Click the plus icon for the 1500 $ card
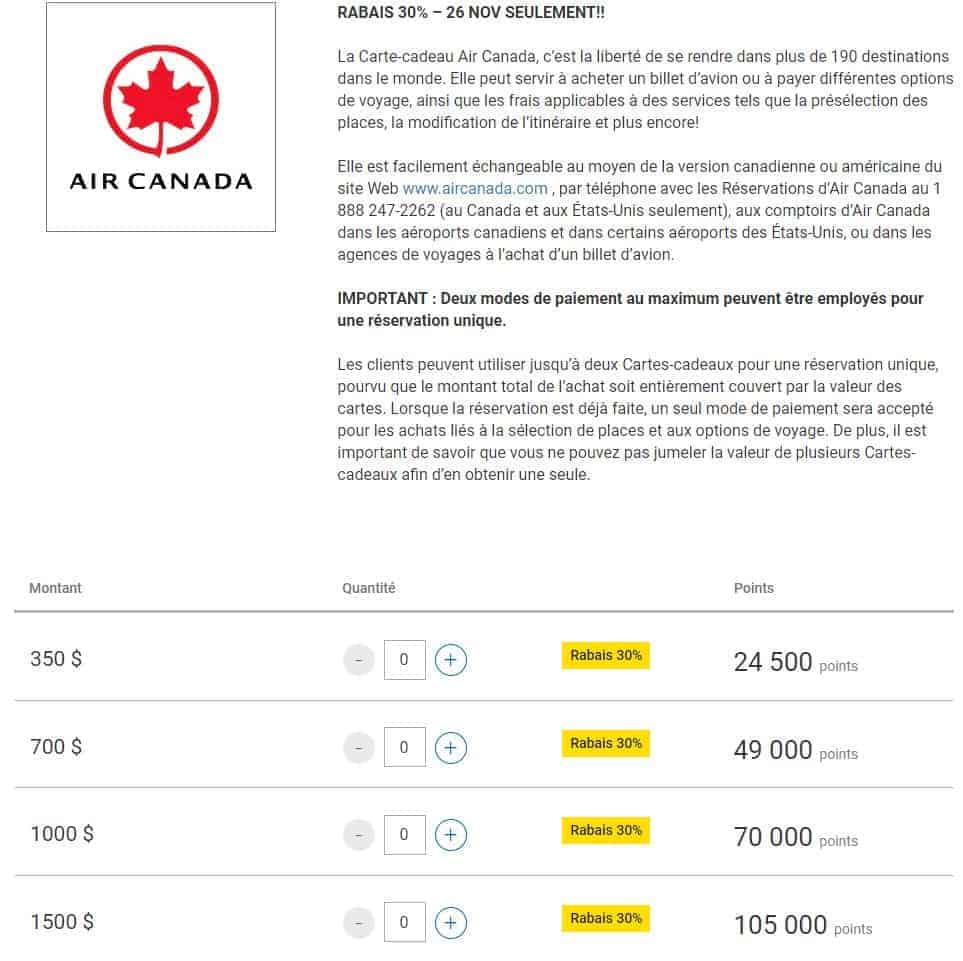Image resolution: width=963 pixels, height=961 pixels. pyautogui.click(x=450, y=921)
